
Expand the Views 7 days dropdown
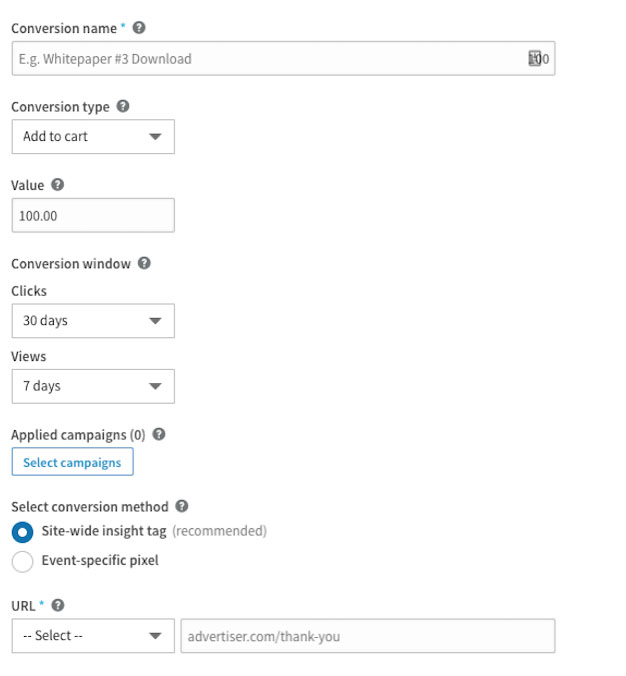(93, 386)
